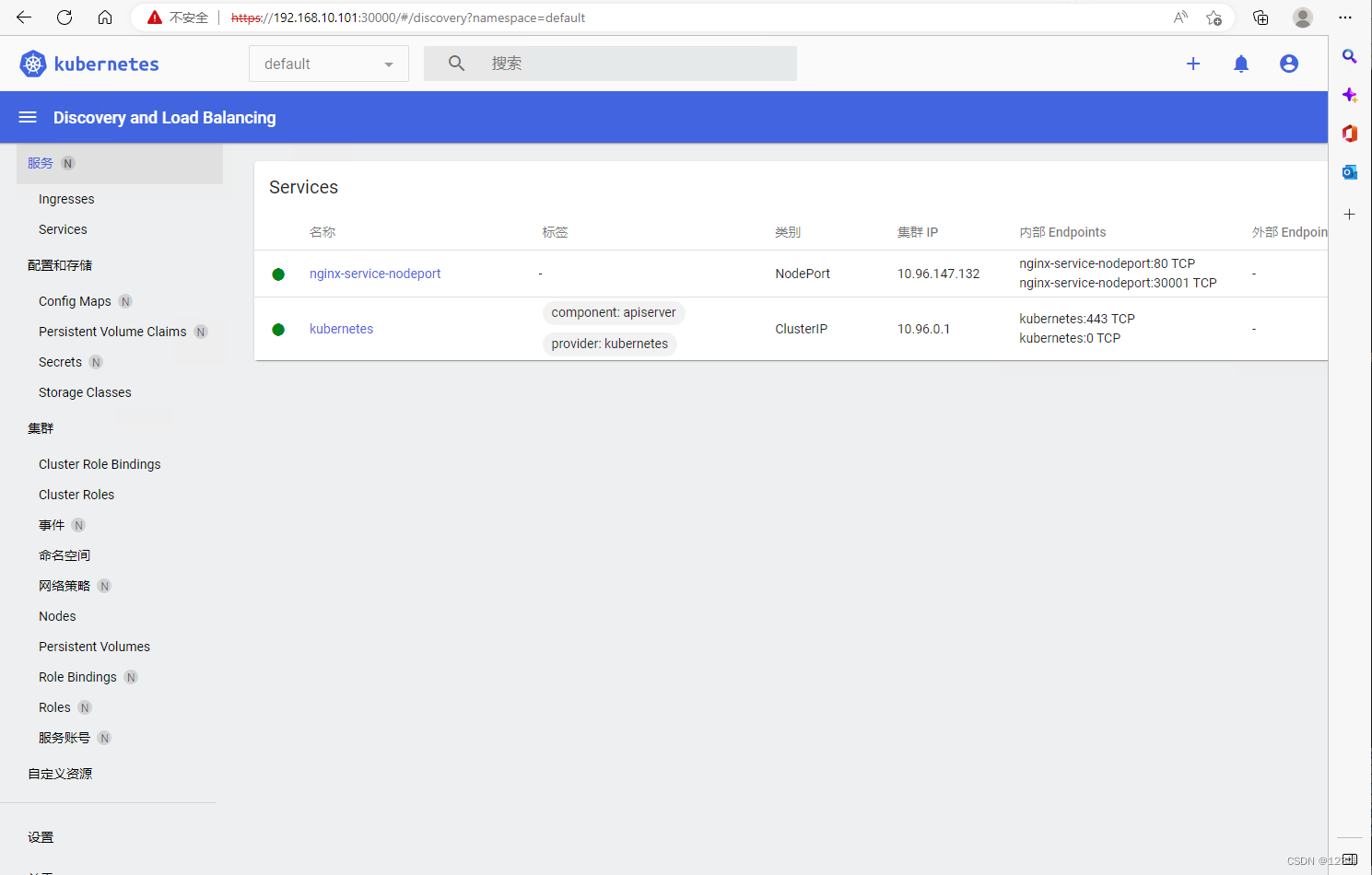Image resolution: width=1372 pixels, height=875 pixels.
Task: Open Persistent Volume Claims in sidebar
Action: [x=112, y=332]
